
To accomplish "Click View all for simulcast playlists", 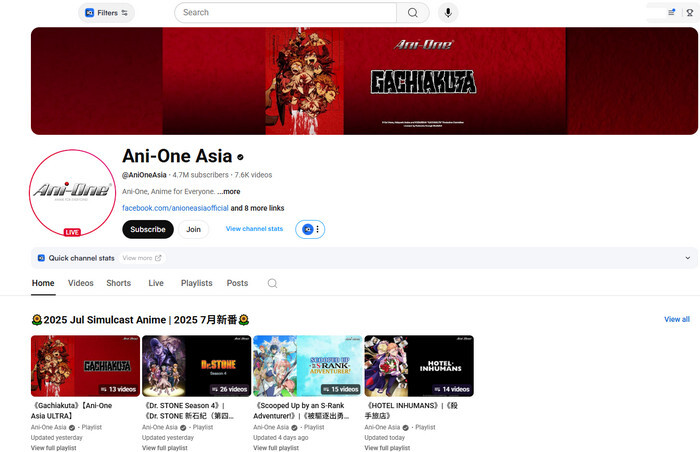I will pos(677,319).
